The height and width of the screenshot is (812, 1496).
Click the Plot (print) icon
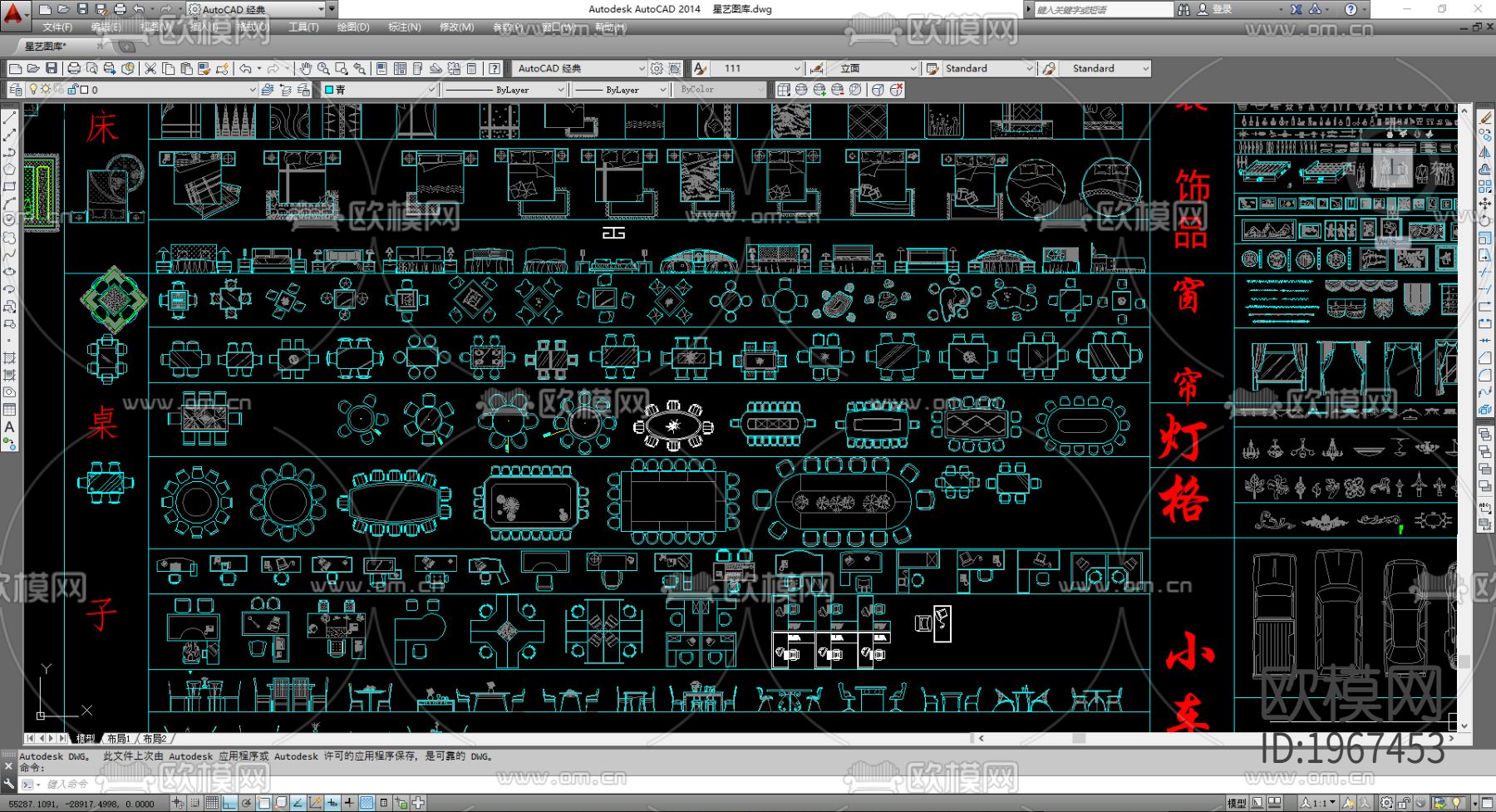[74, 68]
